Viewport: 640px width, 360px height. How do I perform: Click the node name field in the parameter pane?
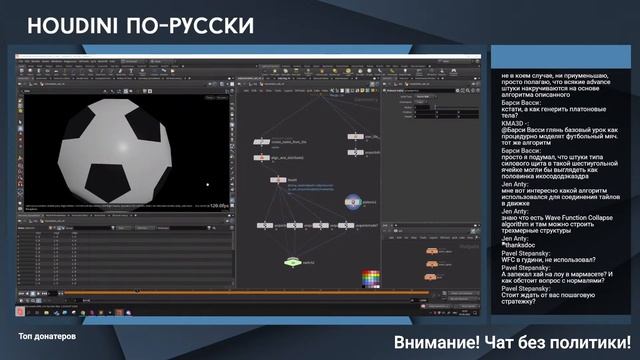pos(429,91)
